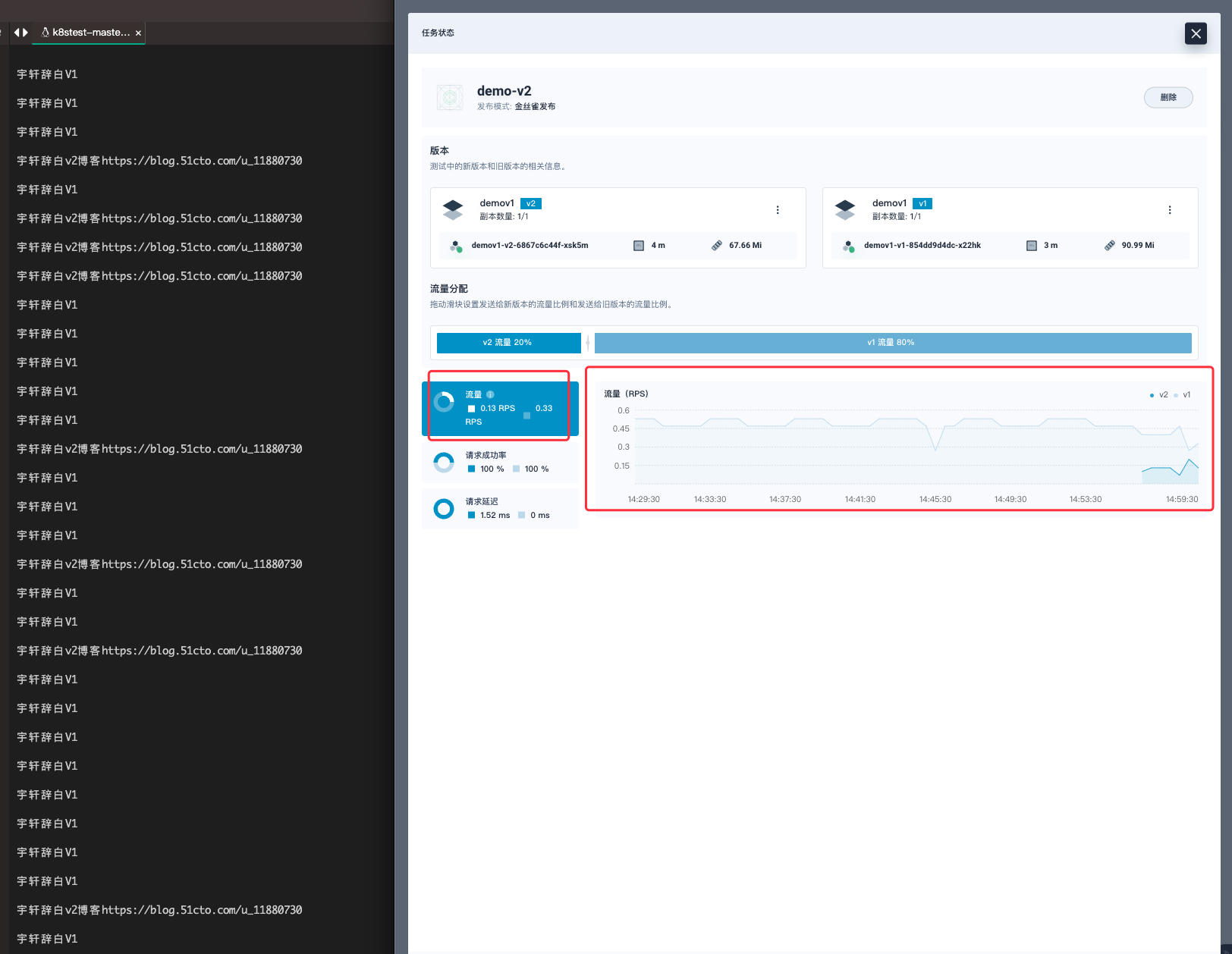Click the 流量分配 section heading

click(x=449, y=289)
